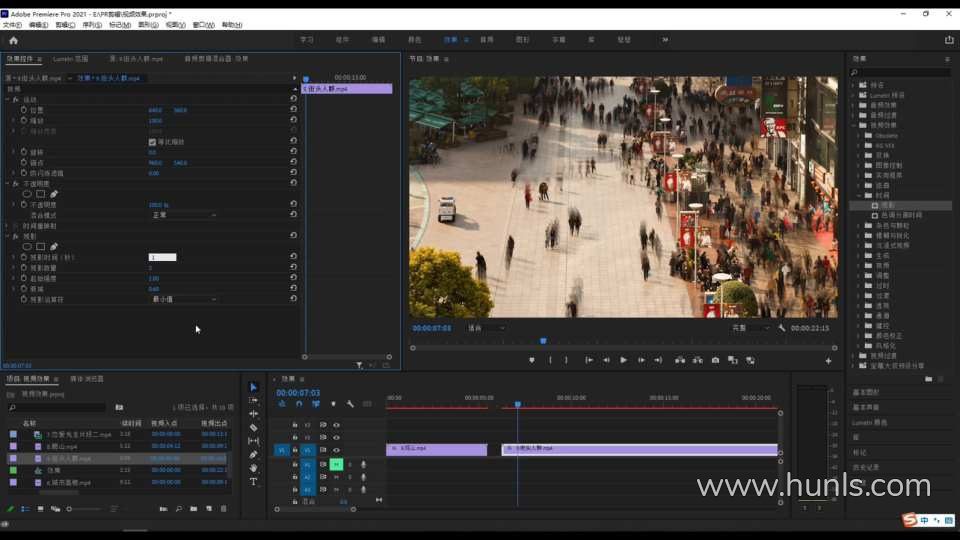Open the blend mode dropdown
The width and height of the screenshot is (960, 540).
pyautogui.click(x=182, y=215)
